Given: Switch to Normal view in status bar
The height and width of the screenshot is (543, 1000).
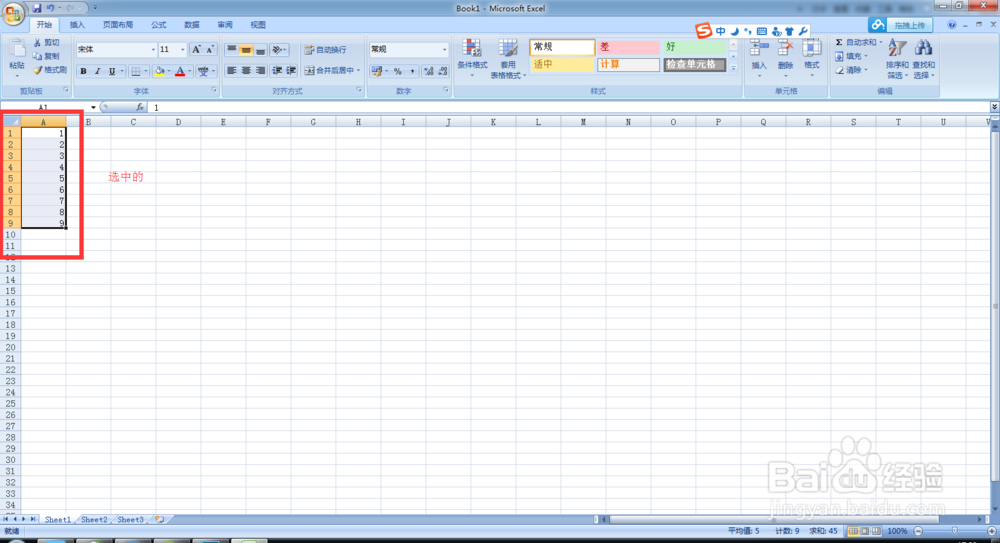Looking at the screenshot, I should point(853,531).
